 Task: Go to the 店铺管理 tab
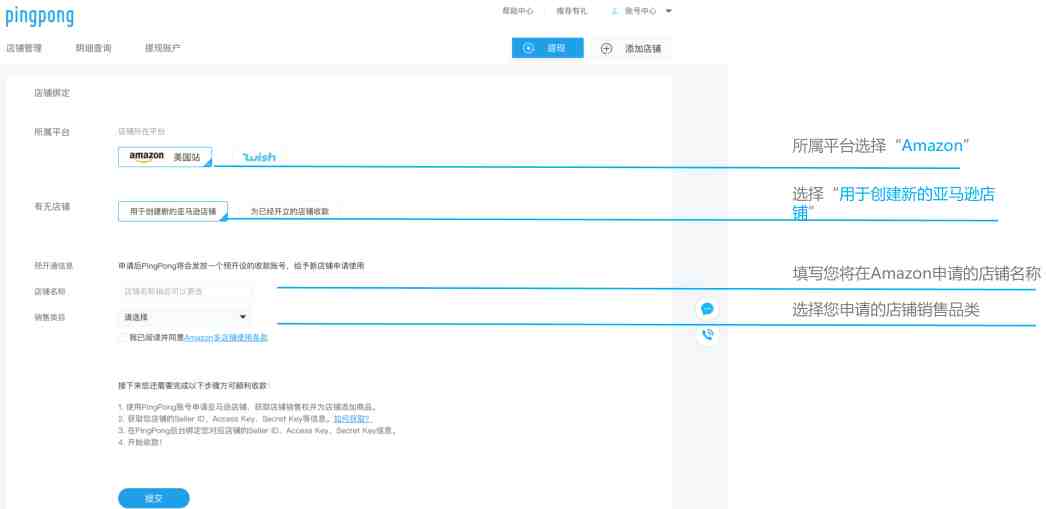tap(24, 48)
